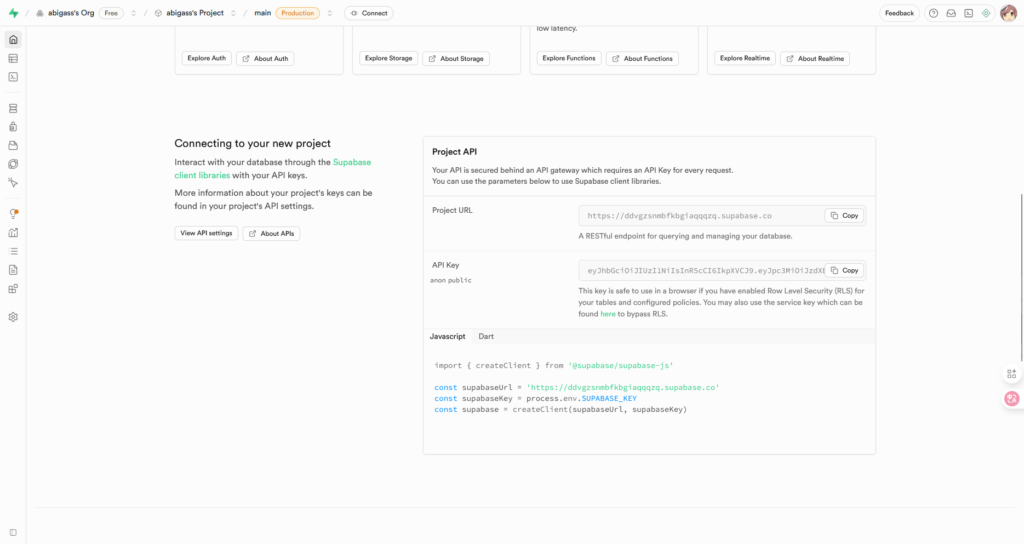Open the inline SQL editor icon in header
The image size is (1024, 544).
click(968, 13)
